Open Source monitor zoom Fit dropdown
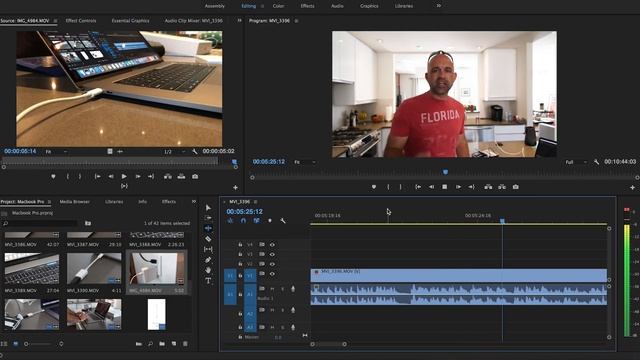Screen dimensions: 640x360 point(56,151)
